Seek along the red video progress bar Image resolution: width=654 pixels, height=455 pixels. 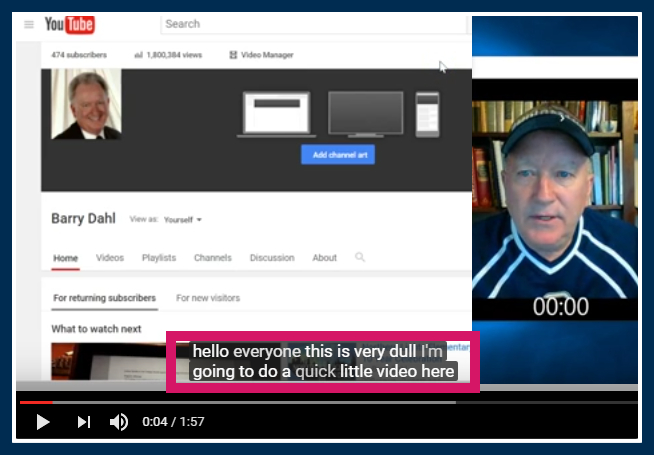[329, 402]
